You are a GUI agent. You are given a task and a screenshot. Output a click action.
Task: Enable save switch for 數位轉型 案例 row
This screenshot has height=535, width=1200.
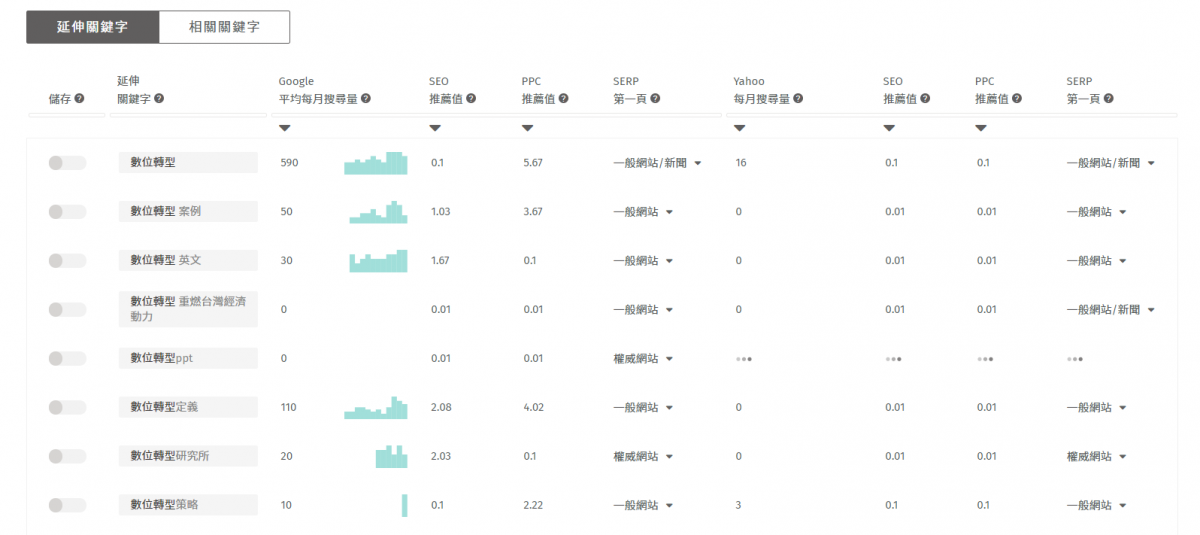[67, 212]
